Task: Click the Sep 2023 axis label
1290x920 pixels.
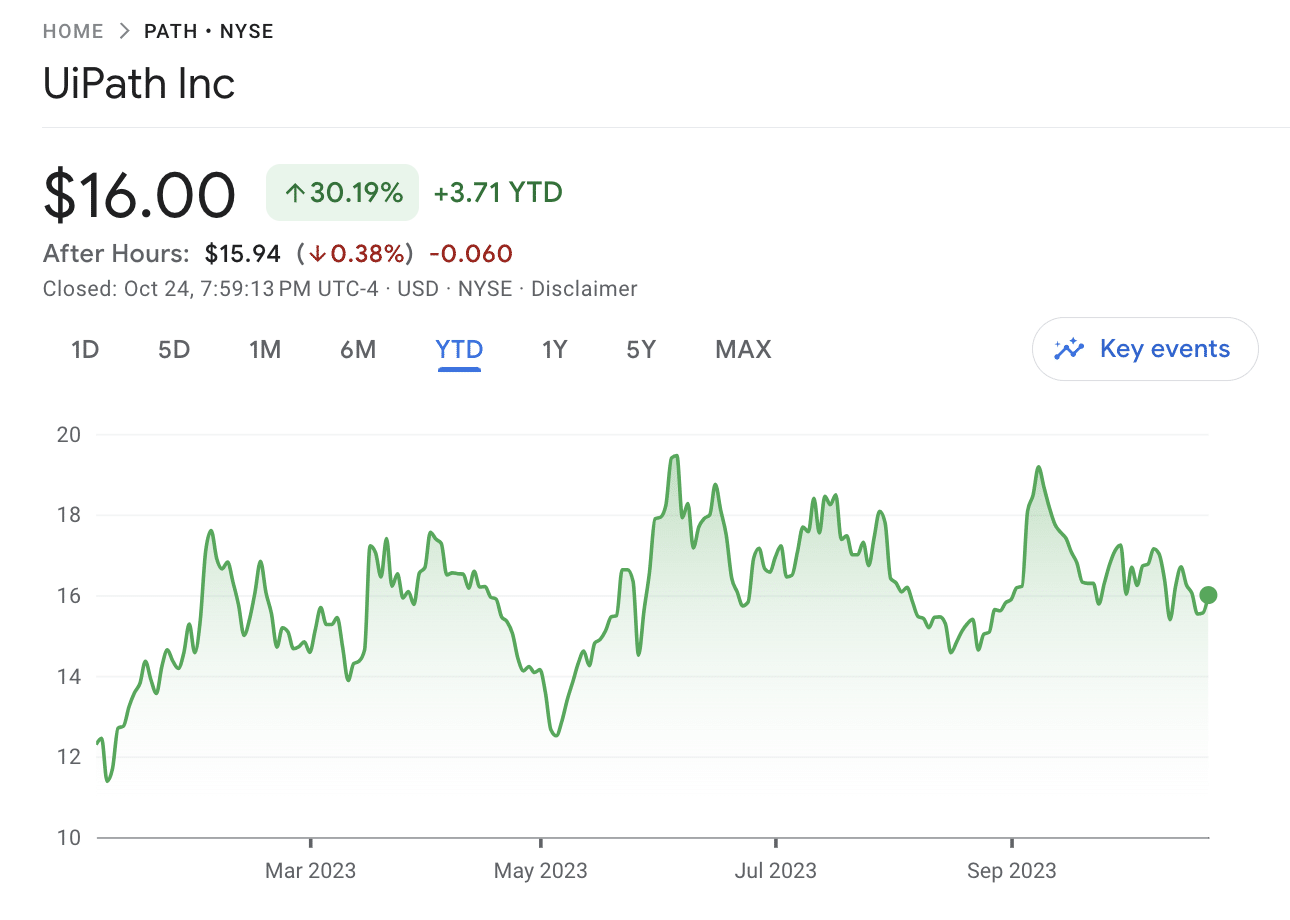Action: (x=1011, y=871)
